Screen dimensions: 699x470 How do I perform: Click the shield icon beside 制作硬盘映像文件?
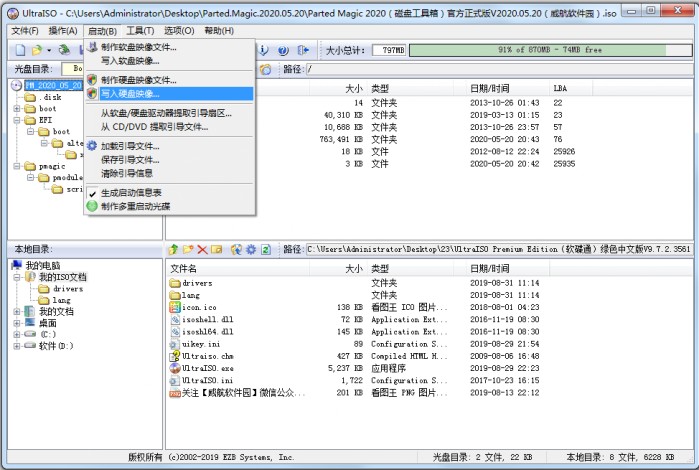click(92, 80)
